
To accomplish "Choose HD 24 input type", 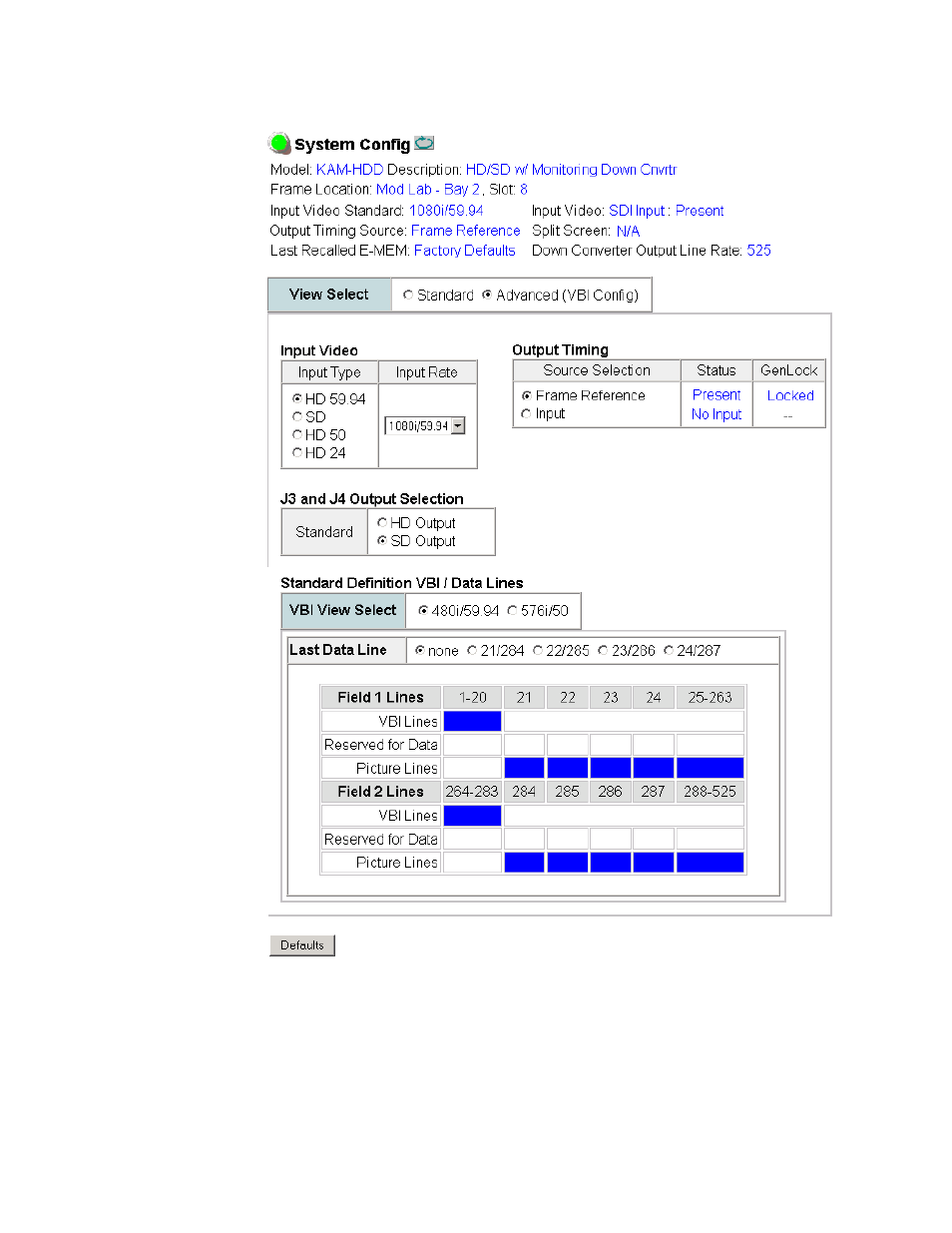I will pos(297,452).
